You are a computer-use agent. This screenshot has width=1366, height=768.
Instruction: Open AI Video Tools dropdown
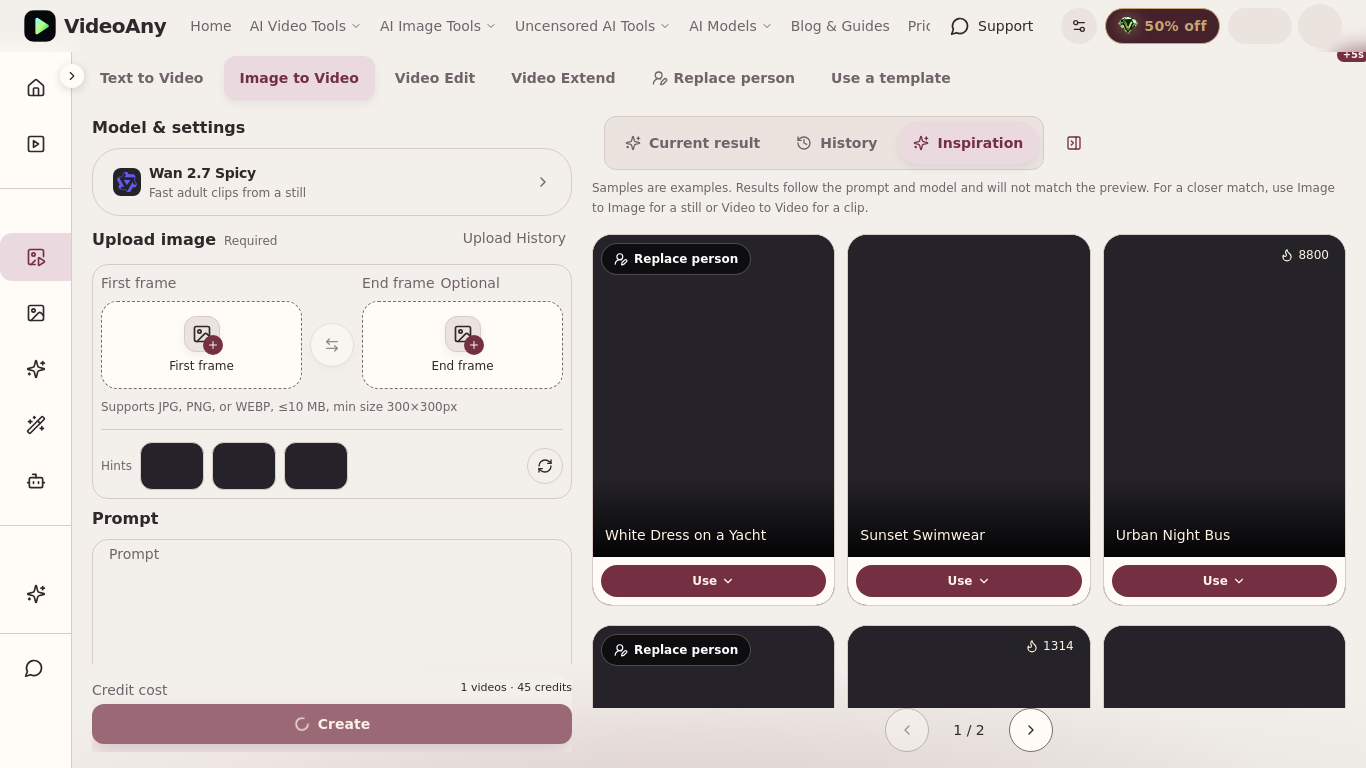305,26
